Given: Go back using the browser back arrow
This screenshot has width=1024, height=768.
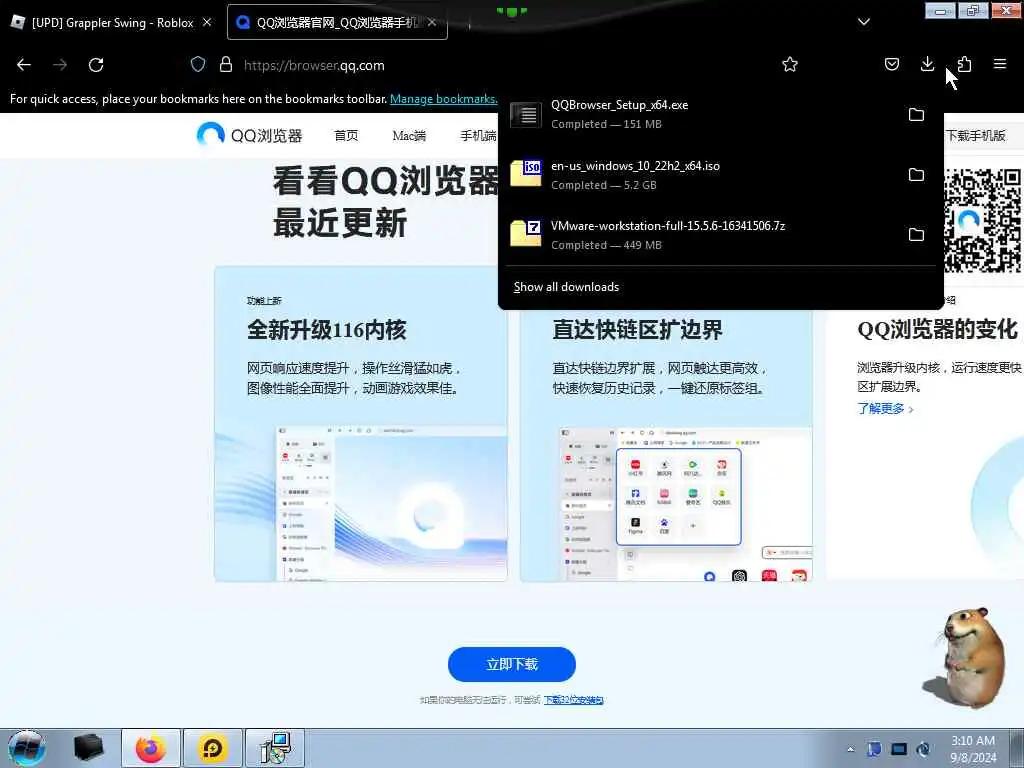Looking at the screenshot, I should click(24, 65).
